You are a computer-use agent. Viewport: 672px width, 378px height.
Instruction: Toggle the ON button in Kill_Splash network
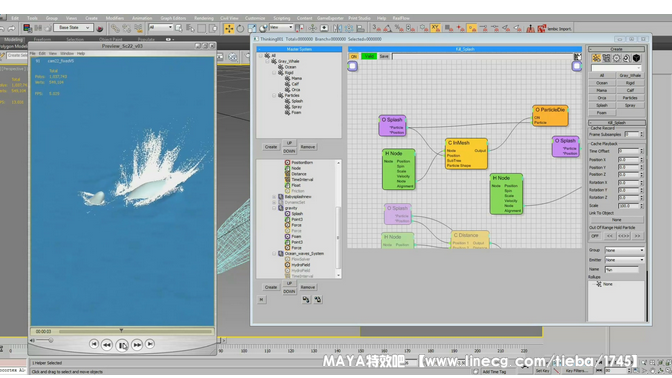[x=354, y=56]
